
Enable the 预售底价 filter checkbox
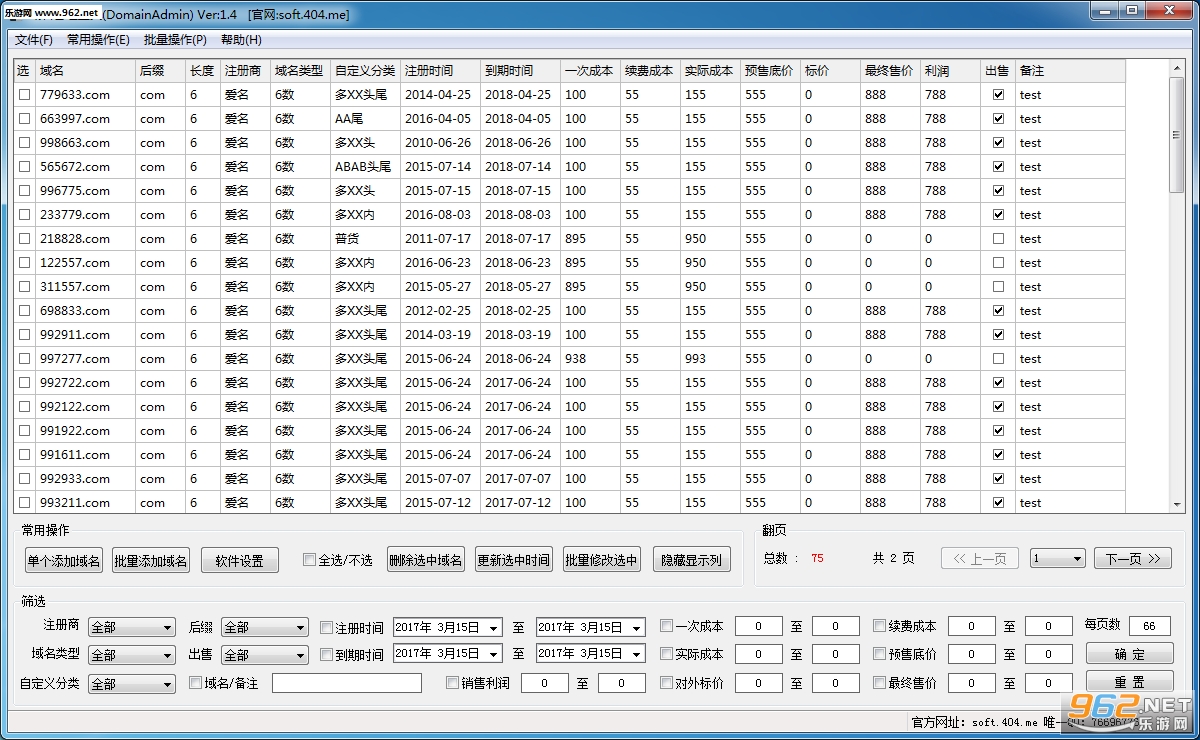point(879,654)
